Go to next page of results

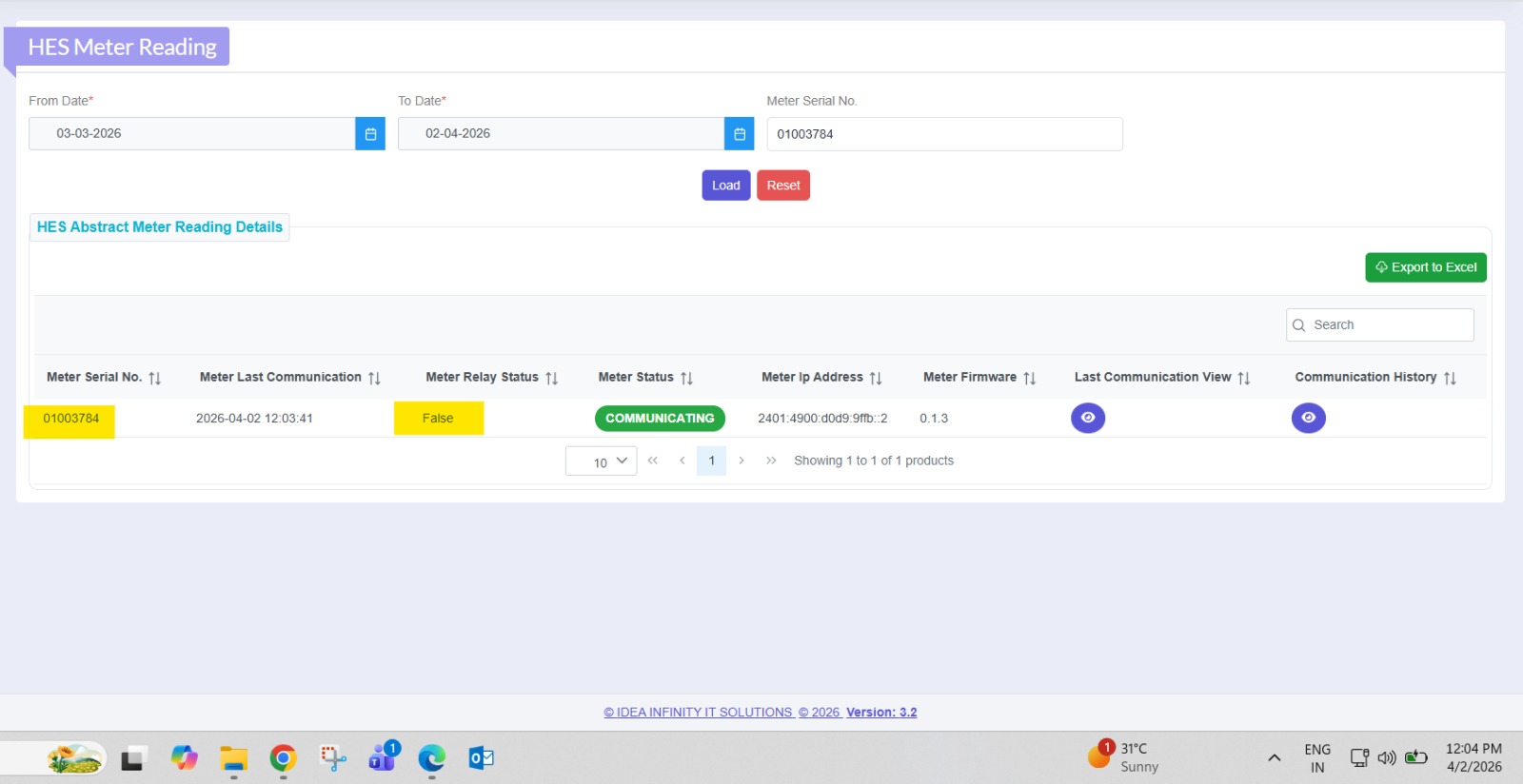[x=742, y=461]
